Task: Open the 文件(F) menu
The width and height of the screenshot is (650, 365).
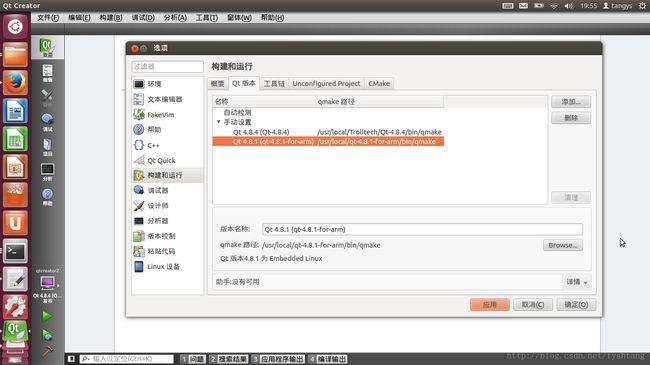Action: (x=48, y=17)
